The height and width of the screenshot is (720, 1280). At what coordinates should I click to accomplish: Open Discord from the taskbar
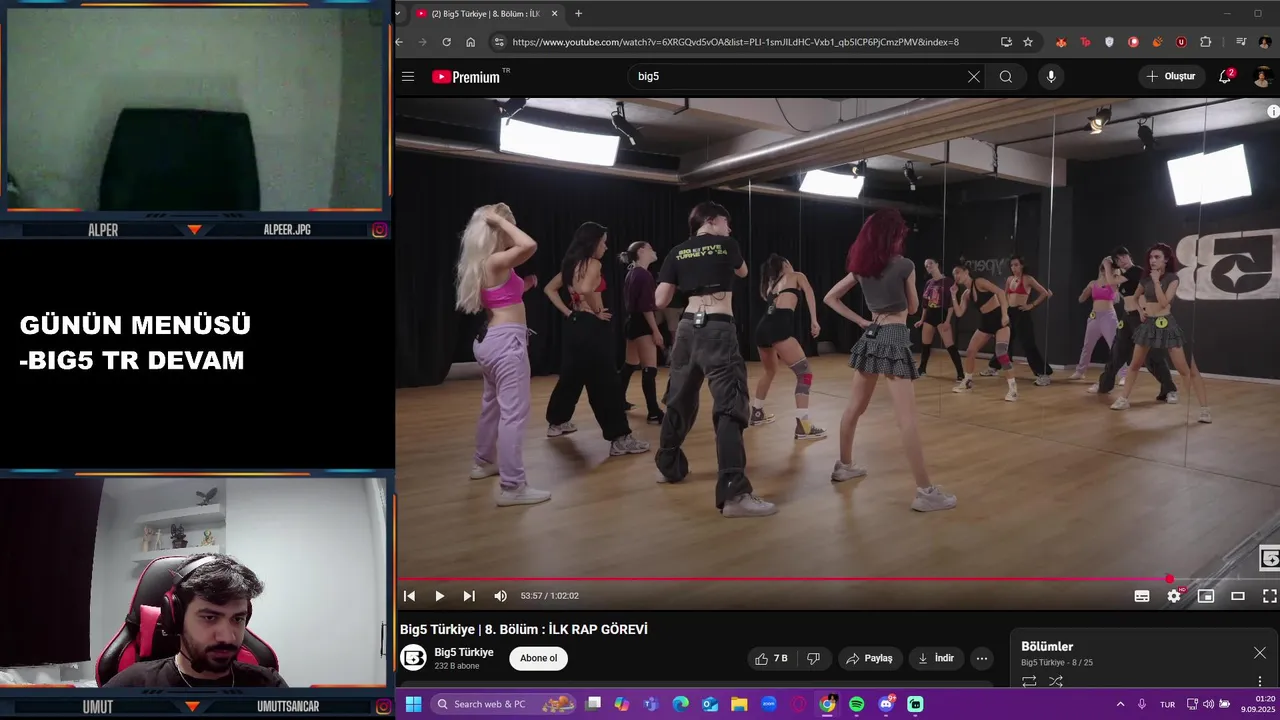pos(886,704)
